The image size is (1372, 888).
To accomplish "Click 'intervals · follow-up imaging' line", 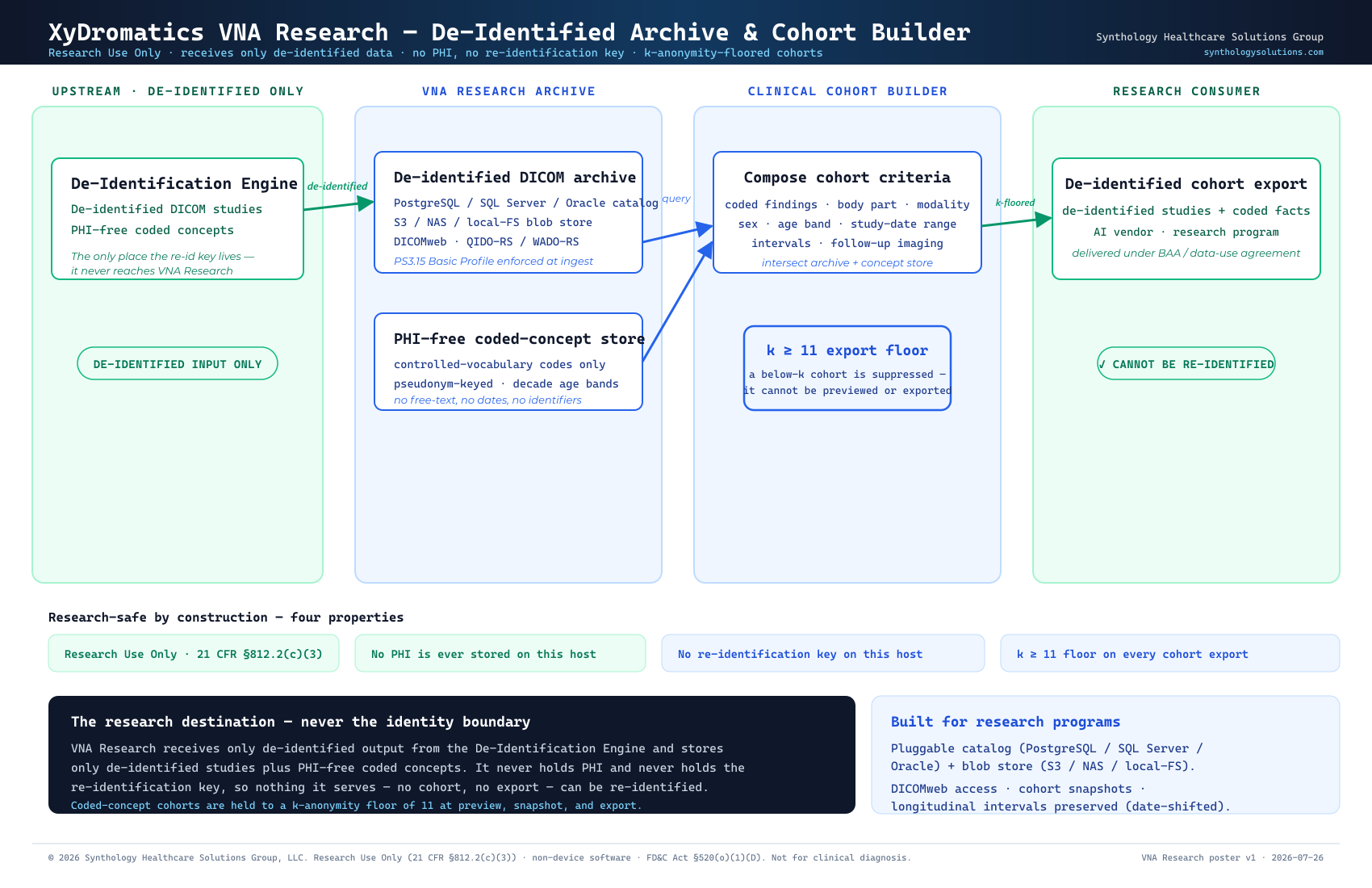I will pyautogui.click(x=847, y=244).
